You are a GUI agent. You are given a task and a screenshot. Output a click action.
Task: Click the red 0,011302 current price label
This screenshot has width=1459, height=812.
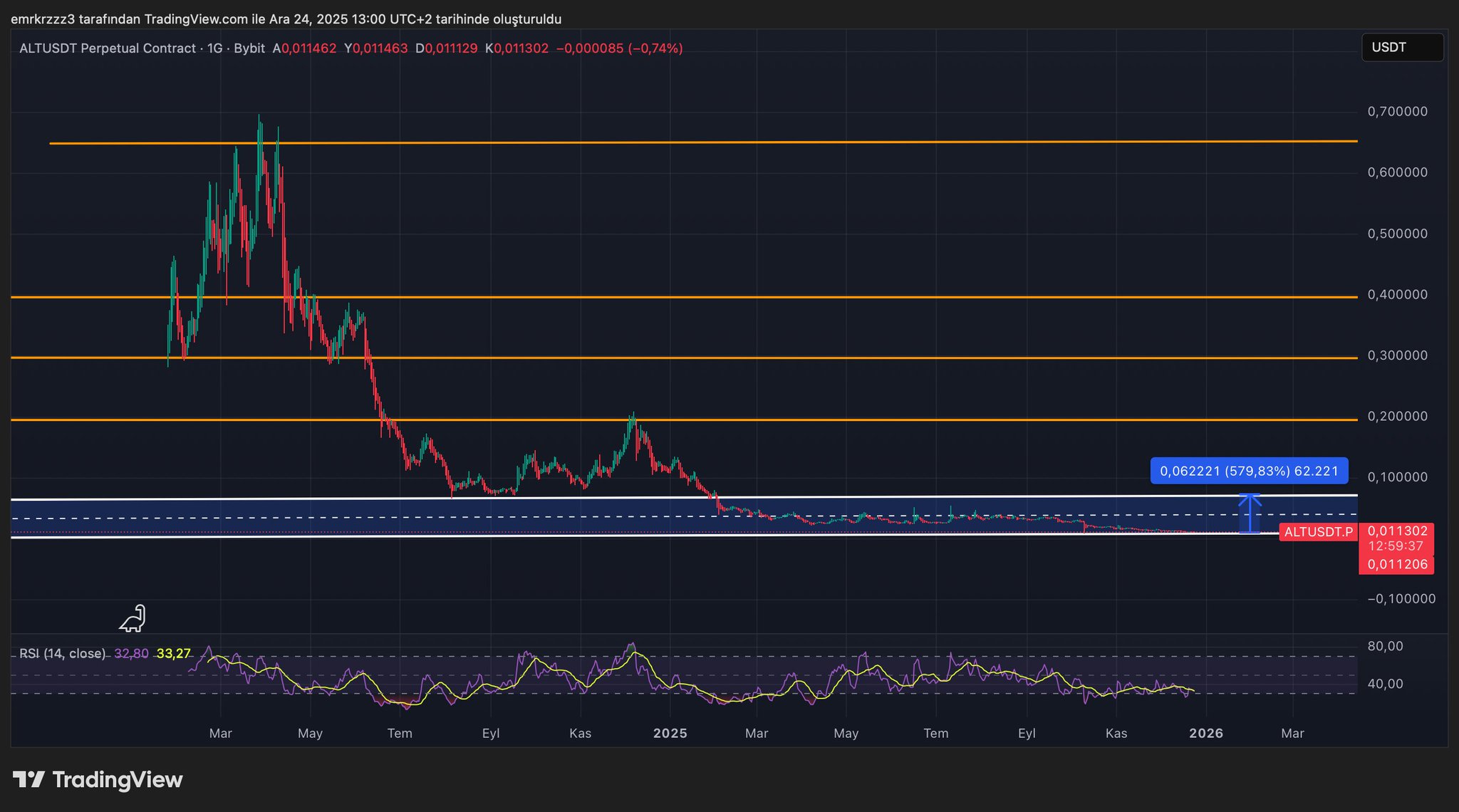[x=1397, y=531]
